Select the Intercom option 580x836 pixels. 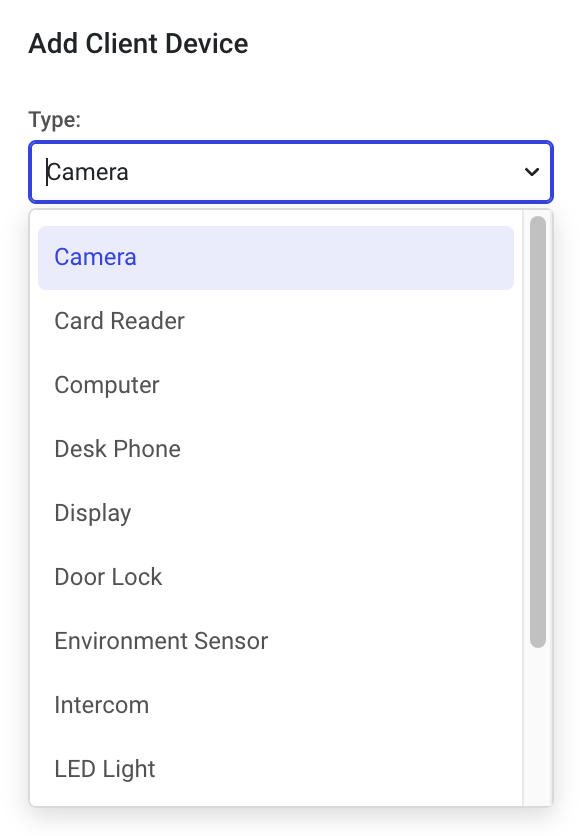276,705
